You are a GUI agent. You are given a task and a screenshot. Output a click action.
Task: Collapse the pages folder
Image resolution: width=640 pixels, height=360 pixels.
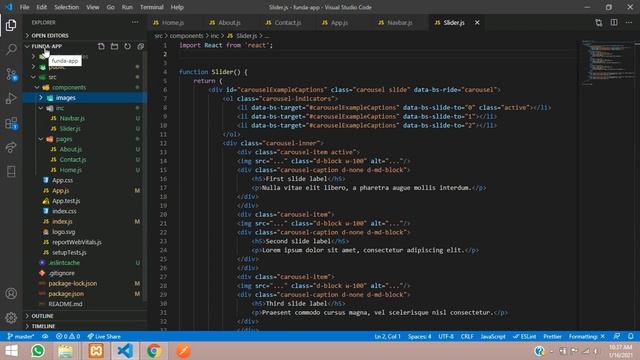click(x=64, y=139)
